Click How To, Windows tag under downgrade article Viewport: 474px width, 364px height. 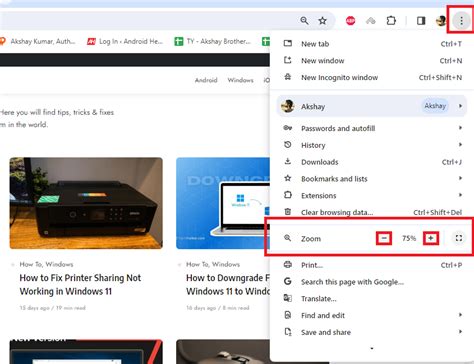click(213, 264)
